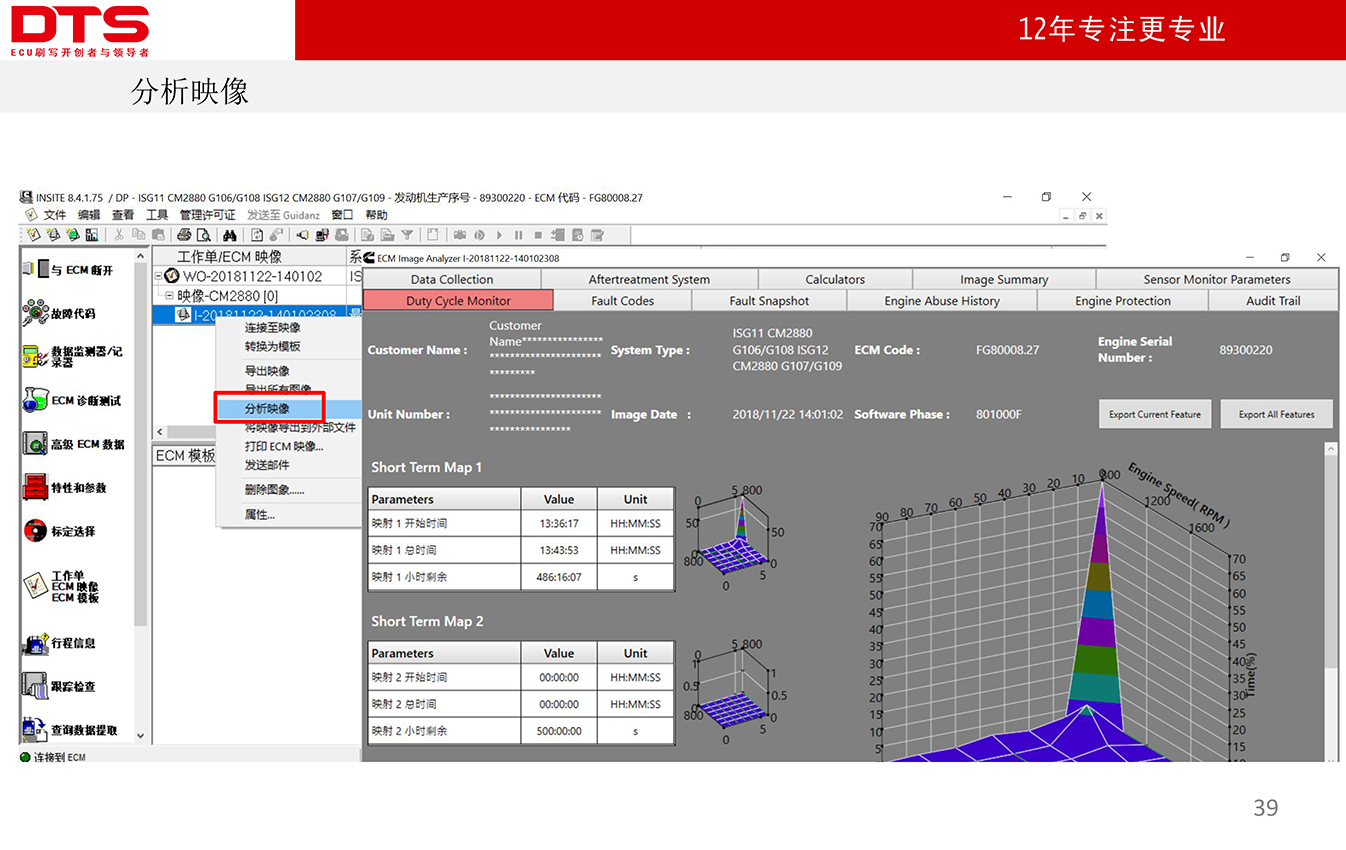Viewport: 1346px width, 850px height.
Task: Open 工作单 ECM 映像 ECM 模板 sidebar item
Action: [62, 587]
